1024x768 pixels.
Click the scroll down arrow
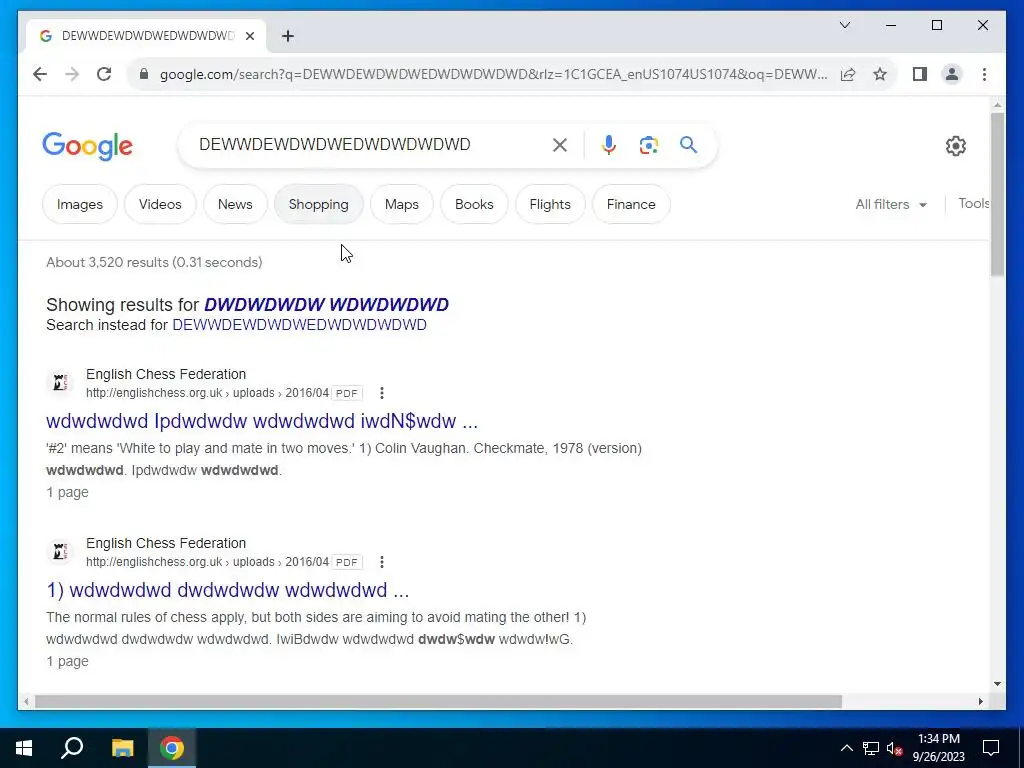pyautogui.click(x=997, y=684)
